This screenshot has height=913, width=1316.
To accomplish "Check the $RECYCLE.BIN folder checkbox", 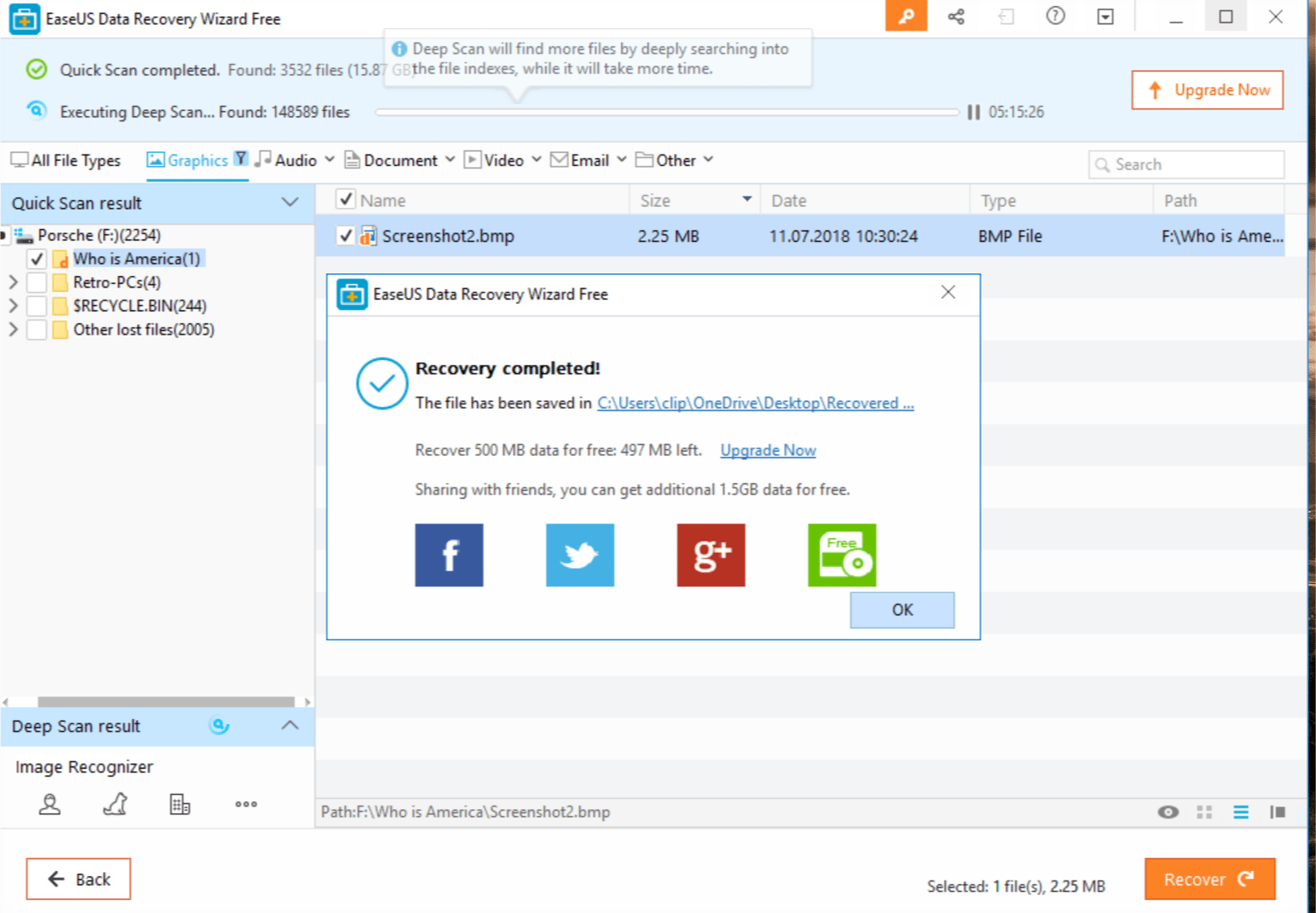I will click(x=37, y=306).
